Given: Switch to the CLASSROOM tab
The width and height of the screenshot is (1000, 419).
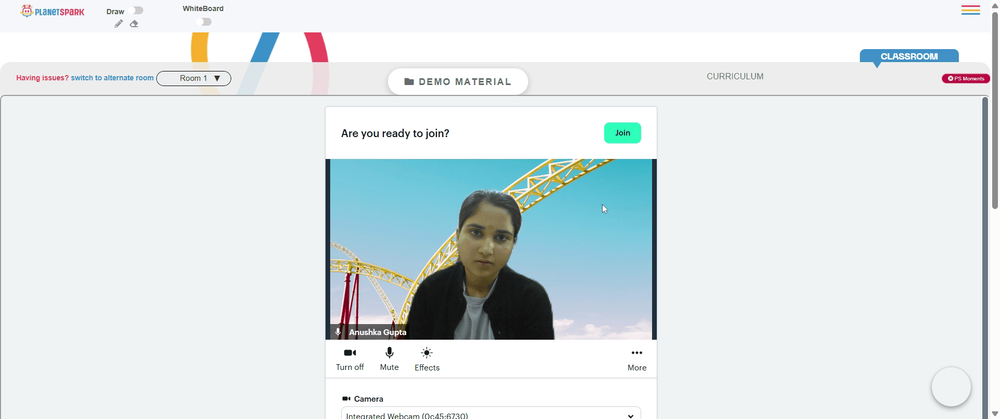Looking at the screenshot, I should pos(909,56).
